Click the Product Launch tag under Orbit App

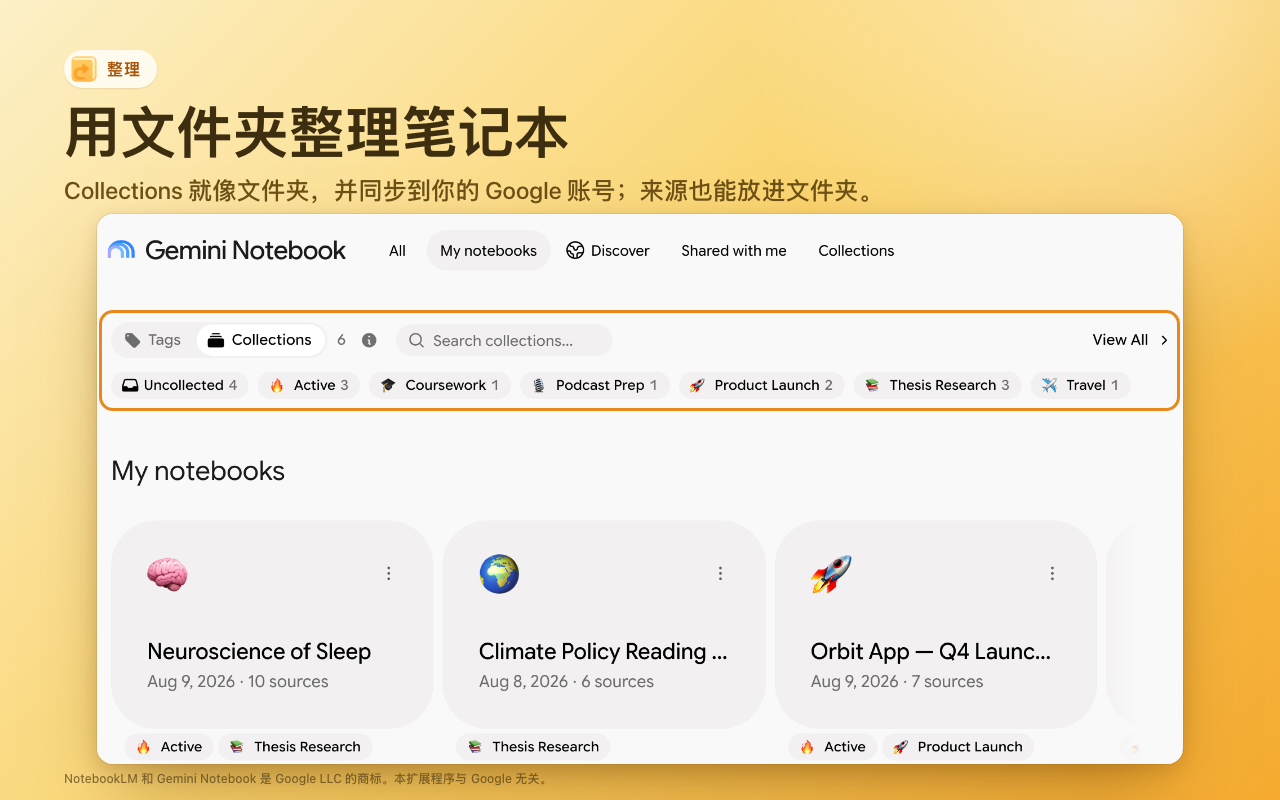[958, 747]
